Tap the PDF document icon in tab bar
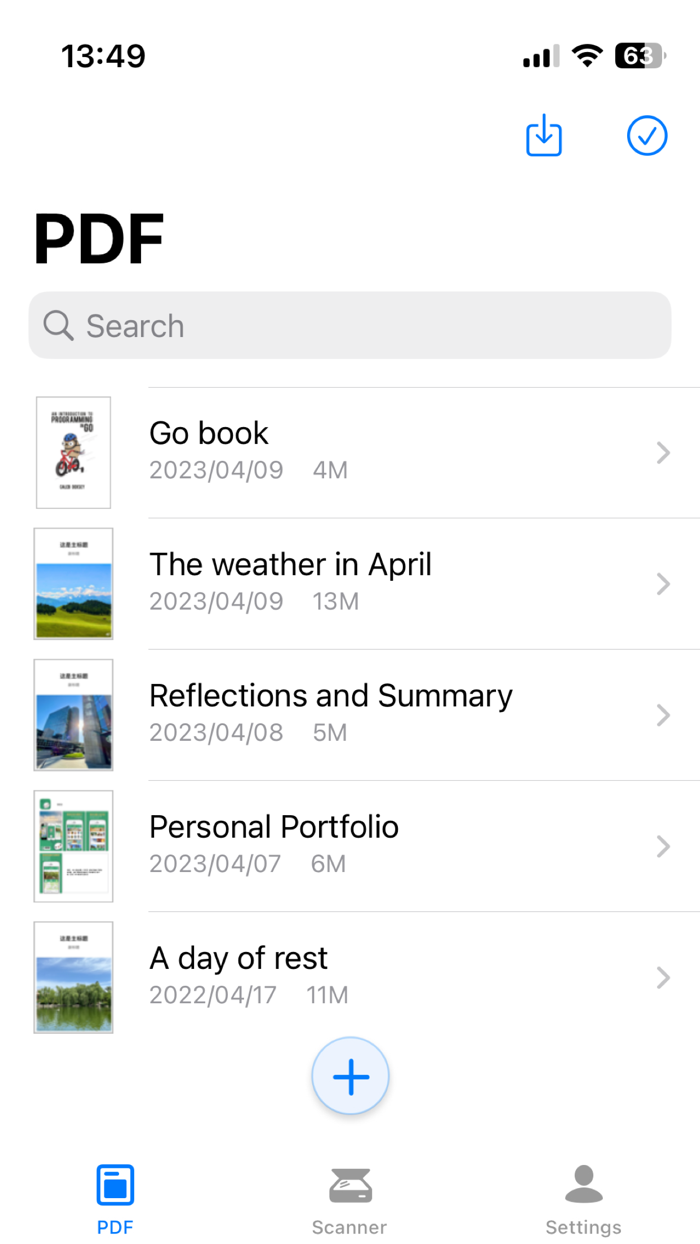Viewport: 700px width, 1244px height. [x=115, y=1186]
